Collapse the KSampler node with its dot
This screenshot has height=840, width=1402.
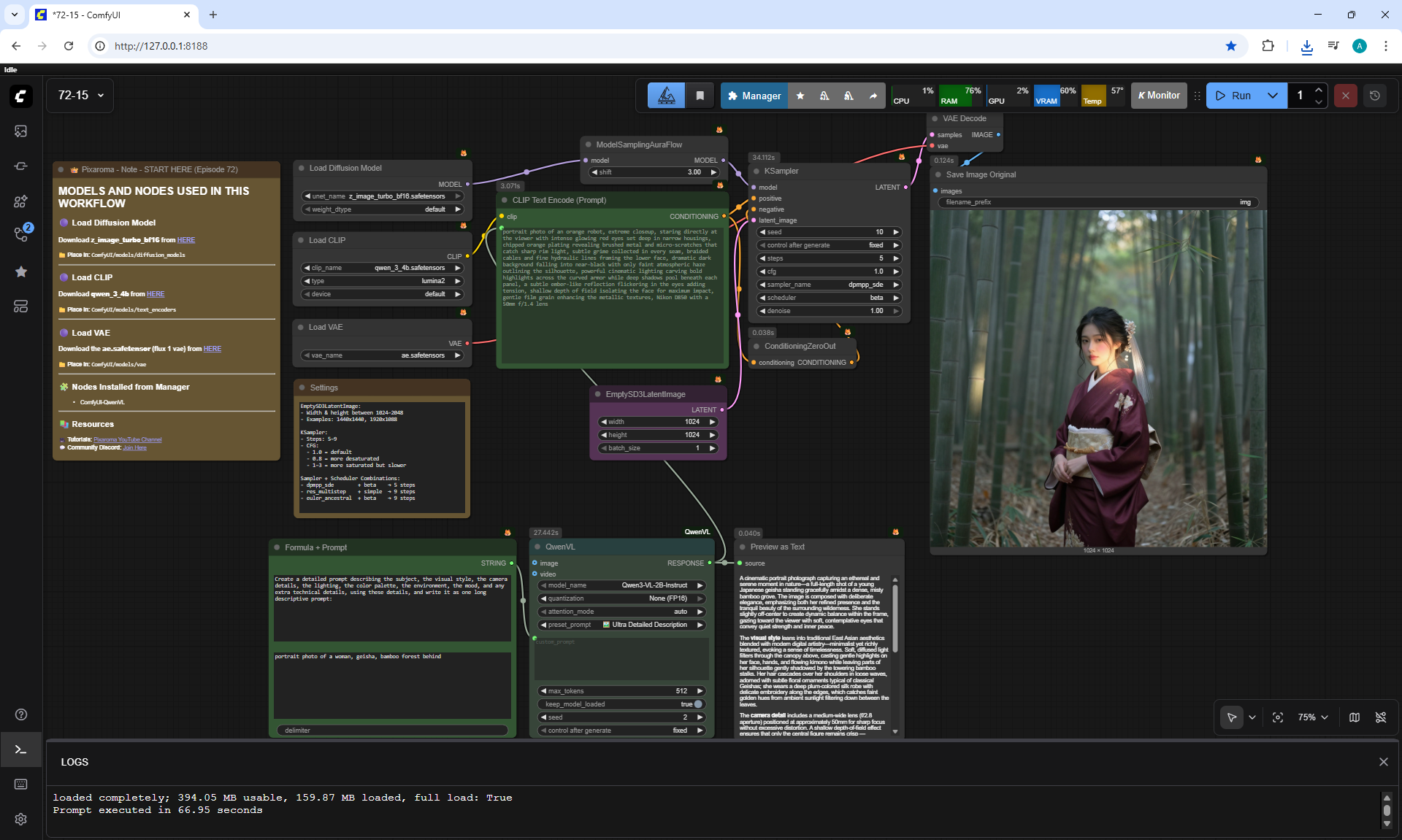(x=756, y=171)
